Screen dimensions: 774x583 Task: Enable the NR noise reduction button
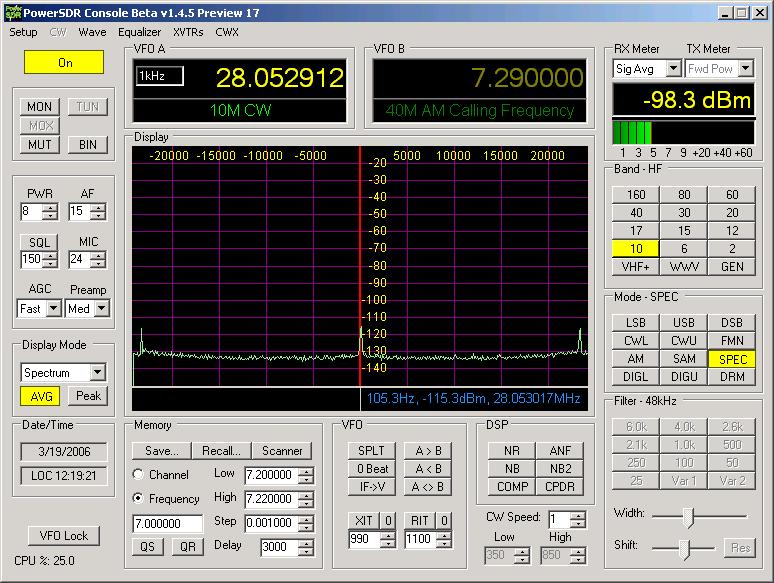point(511,450)
